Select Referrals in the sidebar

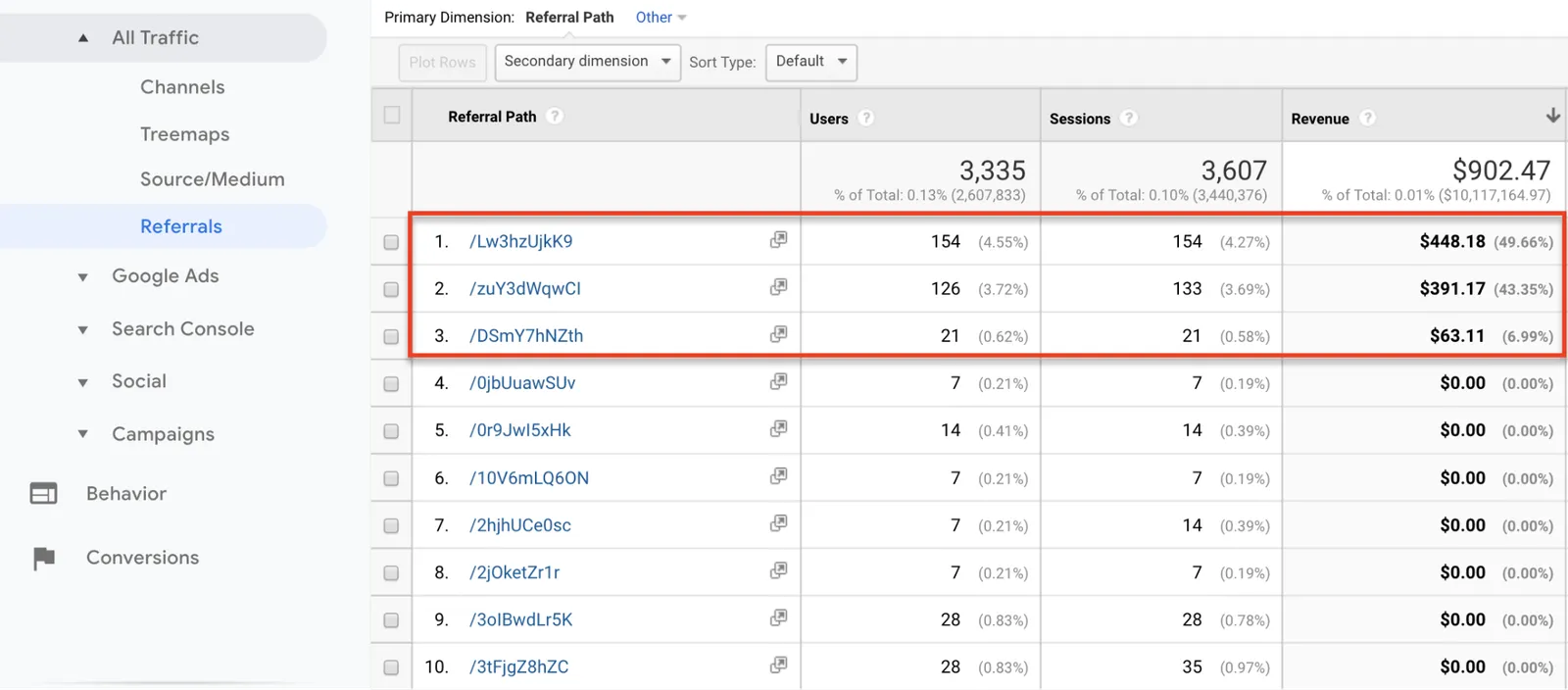[x=180, y=226]
